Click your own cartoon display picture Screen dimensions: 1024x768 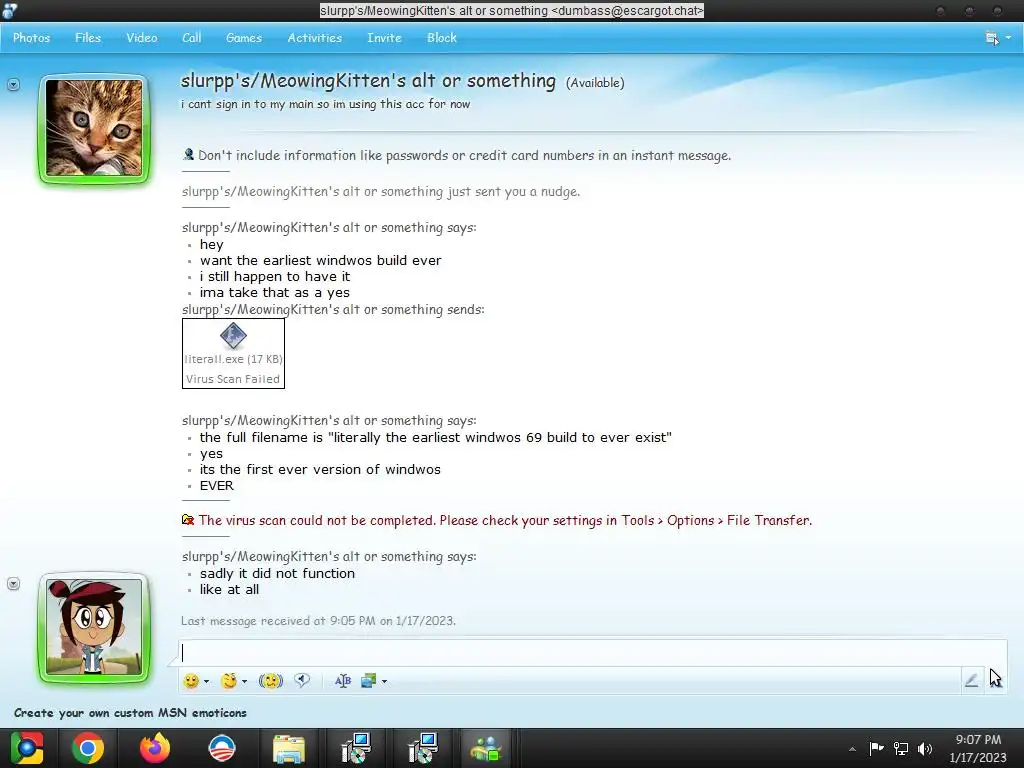(94, 627)
